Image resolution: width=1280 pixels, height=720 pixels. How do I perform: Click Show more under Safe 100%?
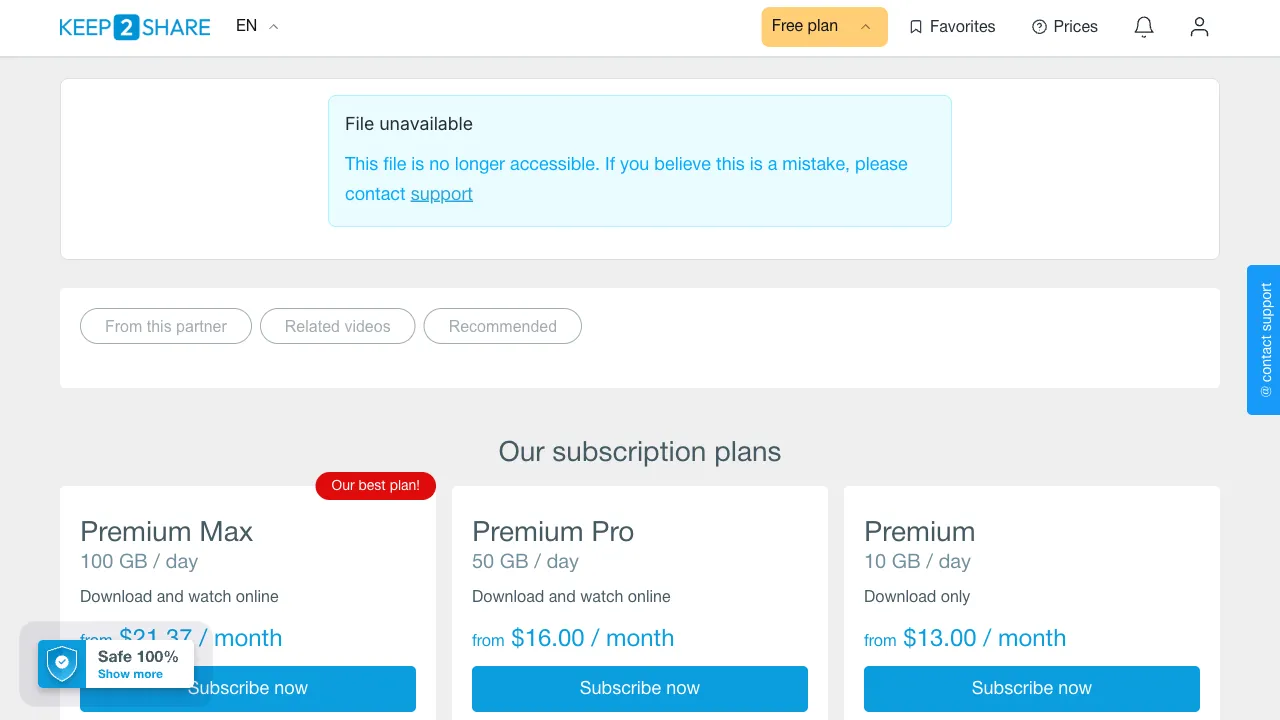pos(130,674)
